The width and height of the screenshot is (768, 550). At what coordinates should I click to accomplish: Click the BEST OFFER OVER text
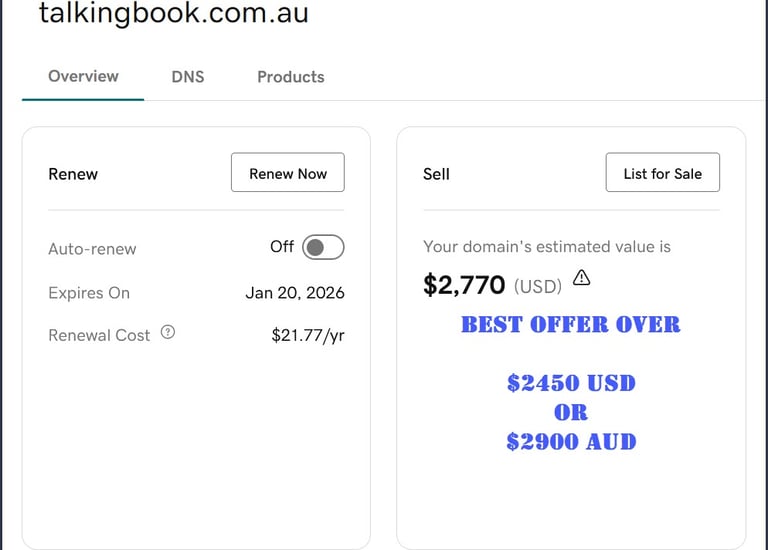(x=570, y=325)
